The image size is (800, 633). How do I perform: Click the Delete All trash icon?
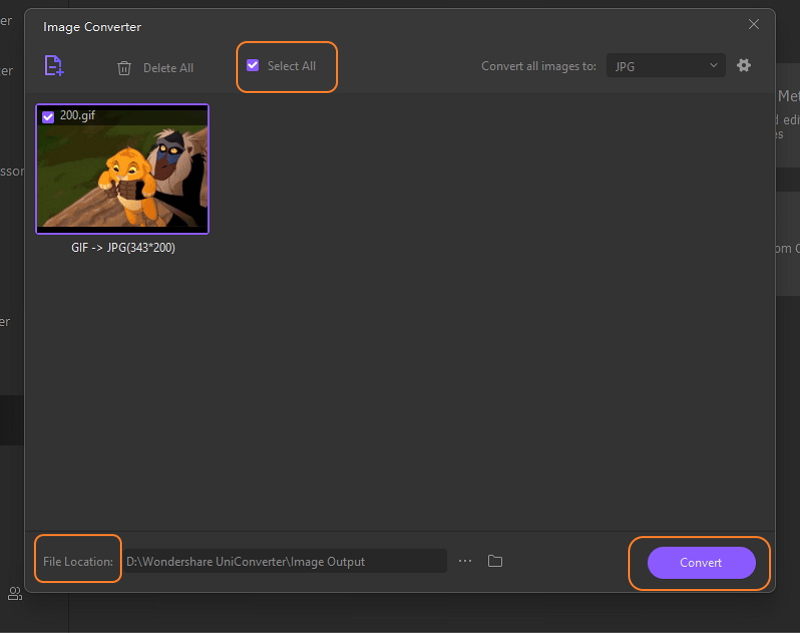(x=124, y=68)
